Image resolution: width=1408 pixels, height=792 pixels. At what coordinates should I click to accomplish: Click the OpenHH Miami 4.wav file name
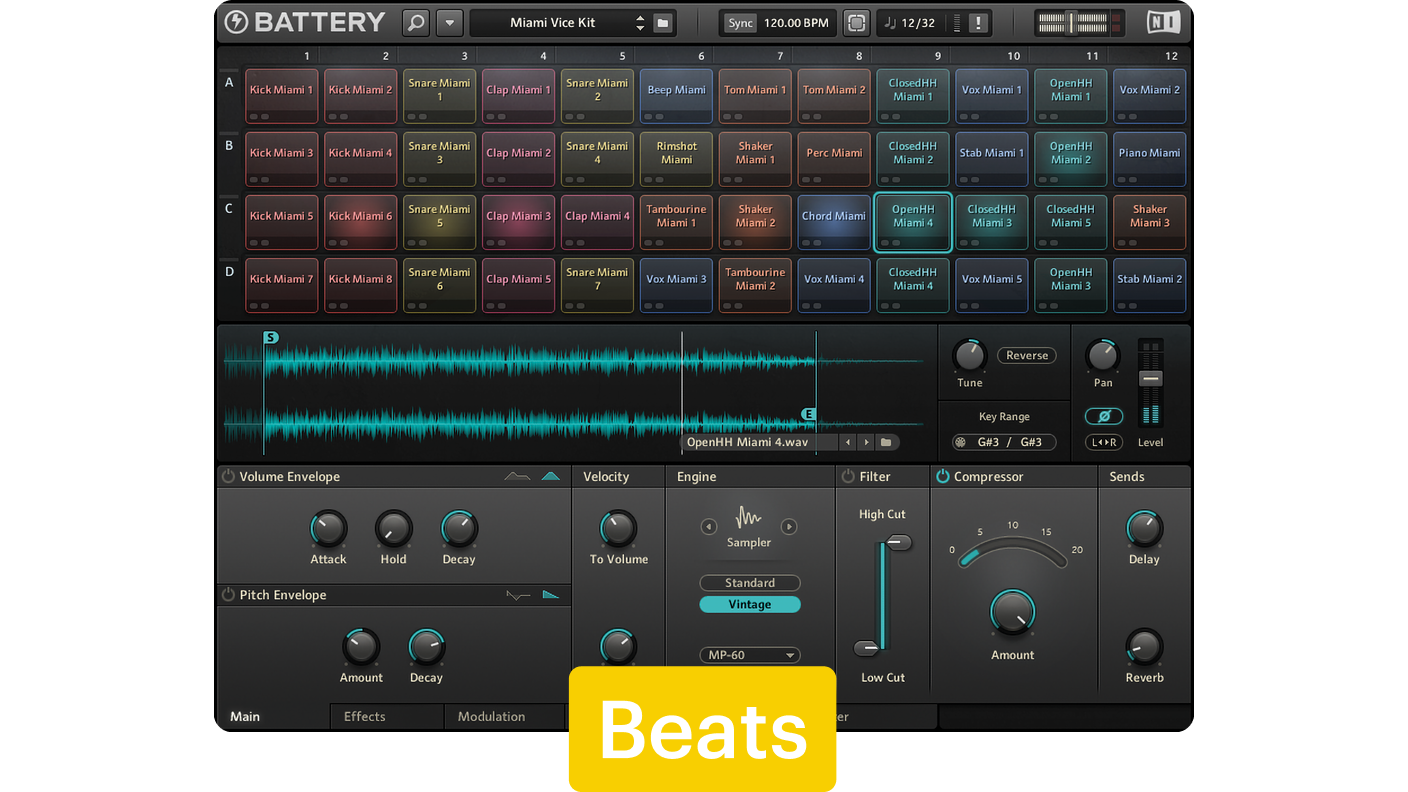(747, 442)
